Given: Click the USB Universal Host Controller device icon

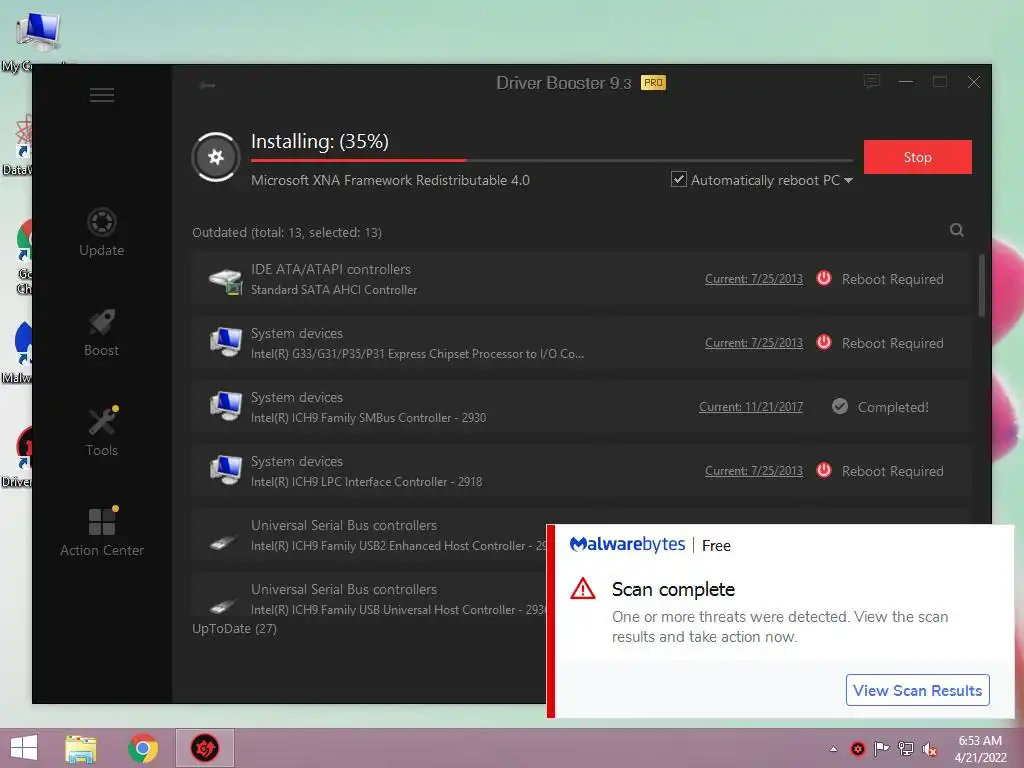Looking at the screenshot, I should [x=224, y=605].
